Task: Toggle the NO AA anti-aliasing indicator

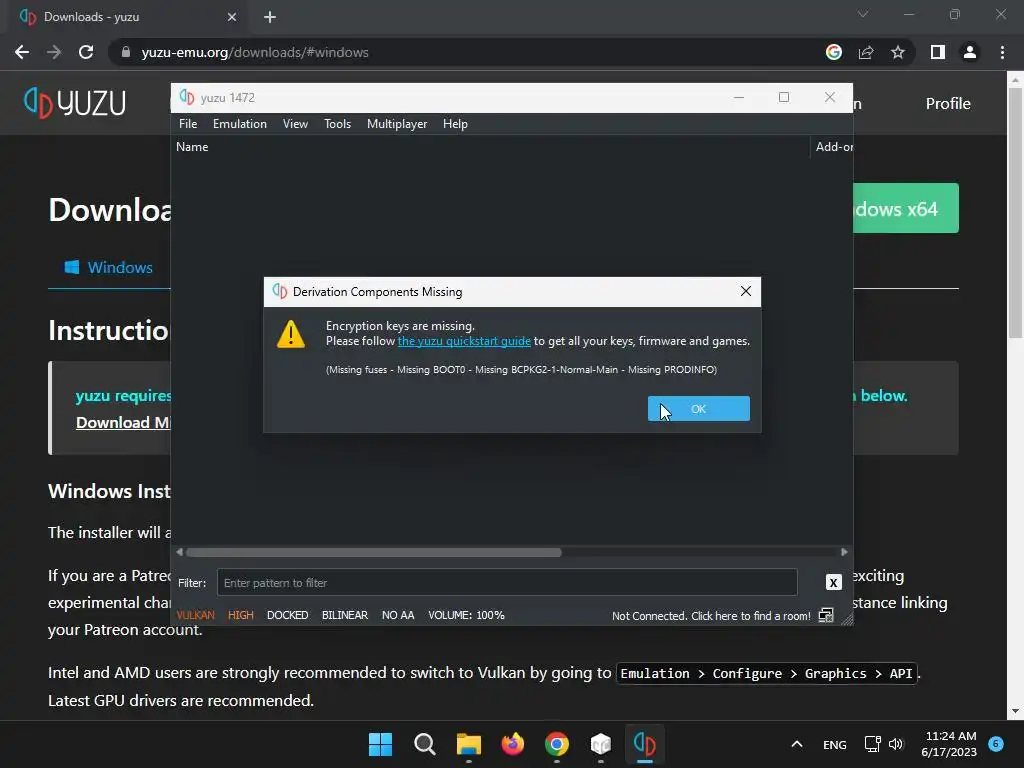Action: 398,615
